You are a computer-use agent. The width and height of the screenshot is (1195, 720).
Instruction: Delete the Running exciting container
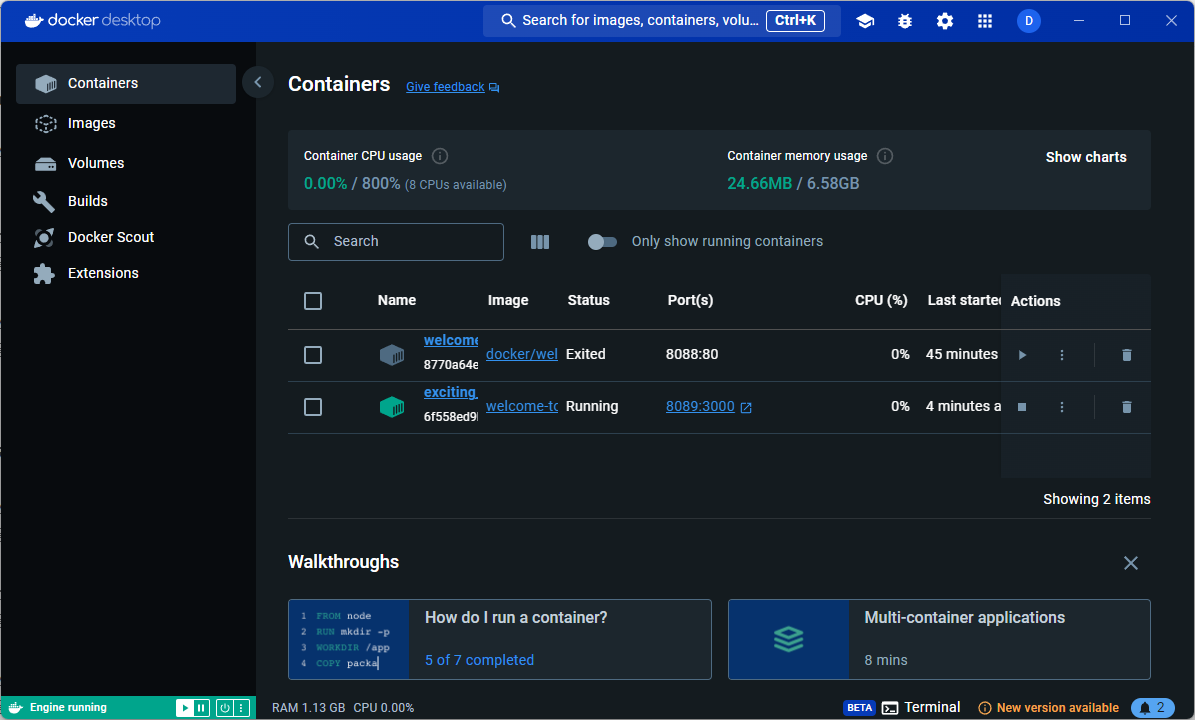click(x=1126, y=407)
